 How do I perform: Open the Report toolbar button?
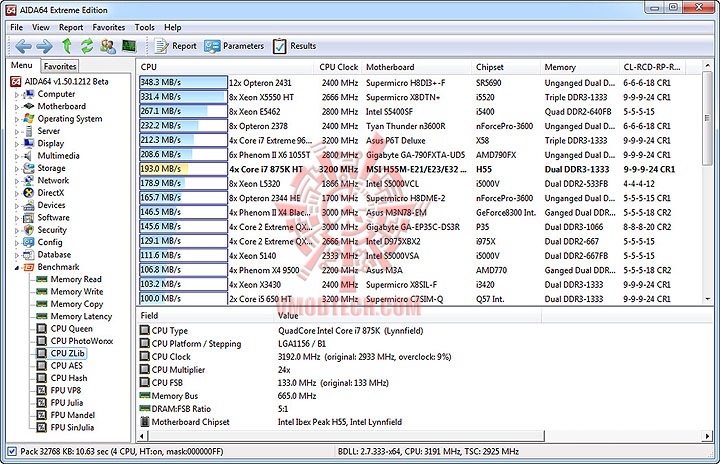175,46
